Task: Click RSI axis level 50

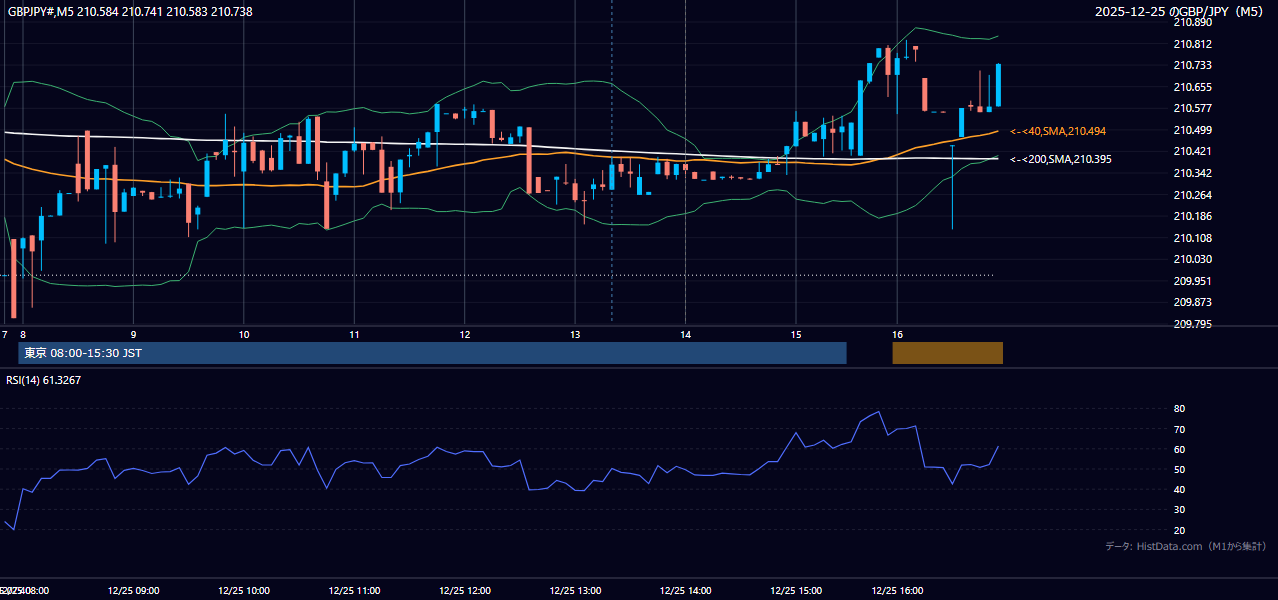Action: pos(1179,469)
